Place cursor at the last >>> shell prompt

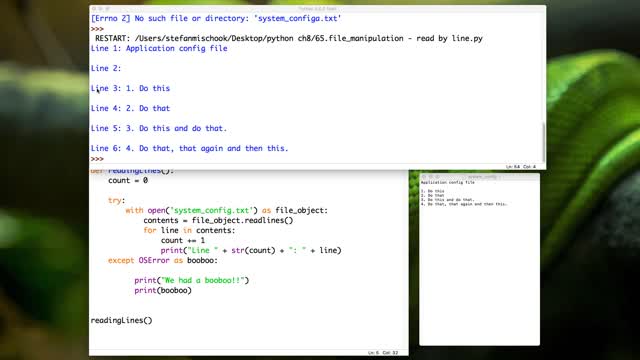97,159
